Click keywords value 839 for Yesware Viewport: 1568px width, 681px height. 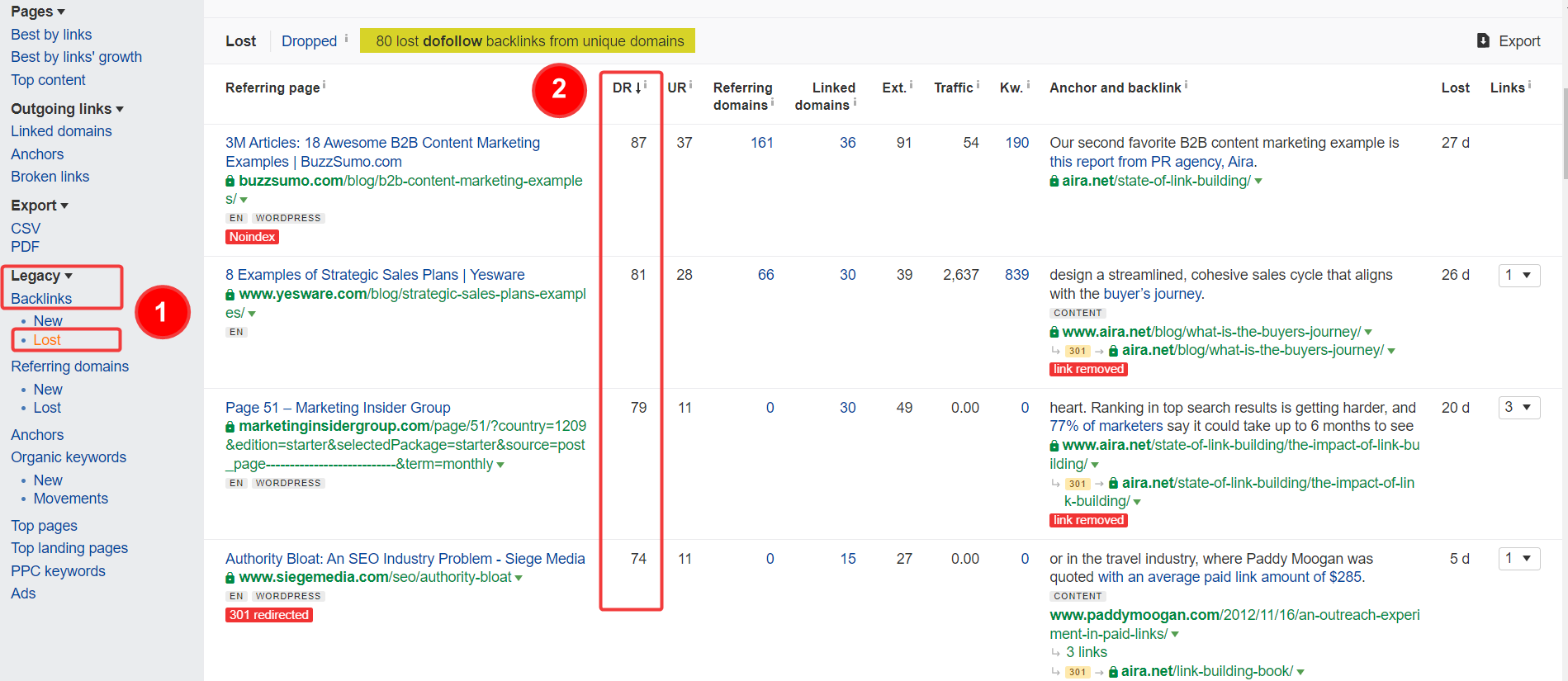point(1017,275)
